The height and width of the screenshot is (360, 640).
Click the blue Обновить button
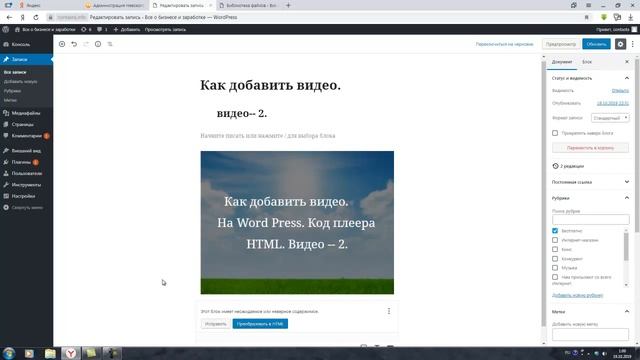click(596, 44)
